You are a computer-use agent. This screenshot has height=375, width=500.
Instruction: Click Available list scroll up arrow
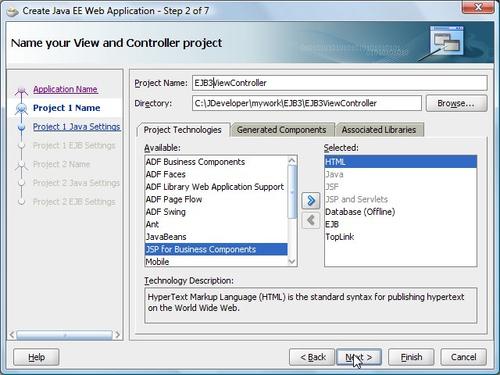(x=292, y=161)
